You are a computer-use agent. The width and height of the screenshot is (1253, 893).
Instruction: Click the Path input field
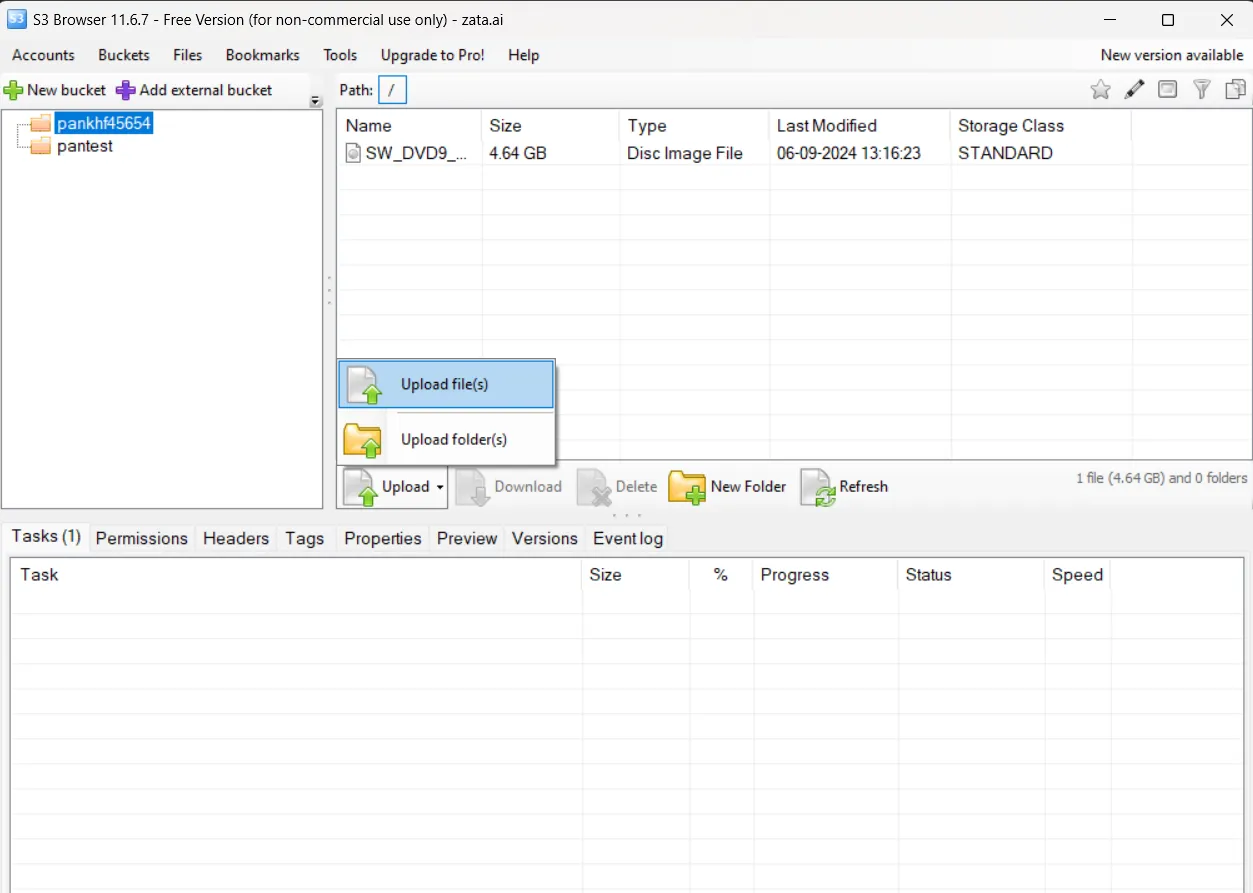point(392,90)
